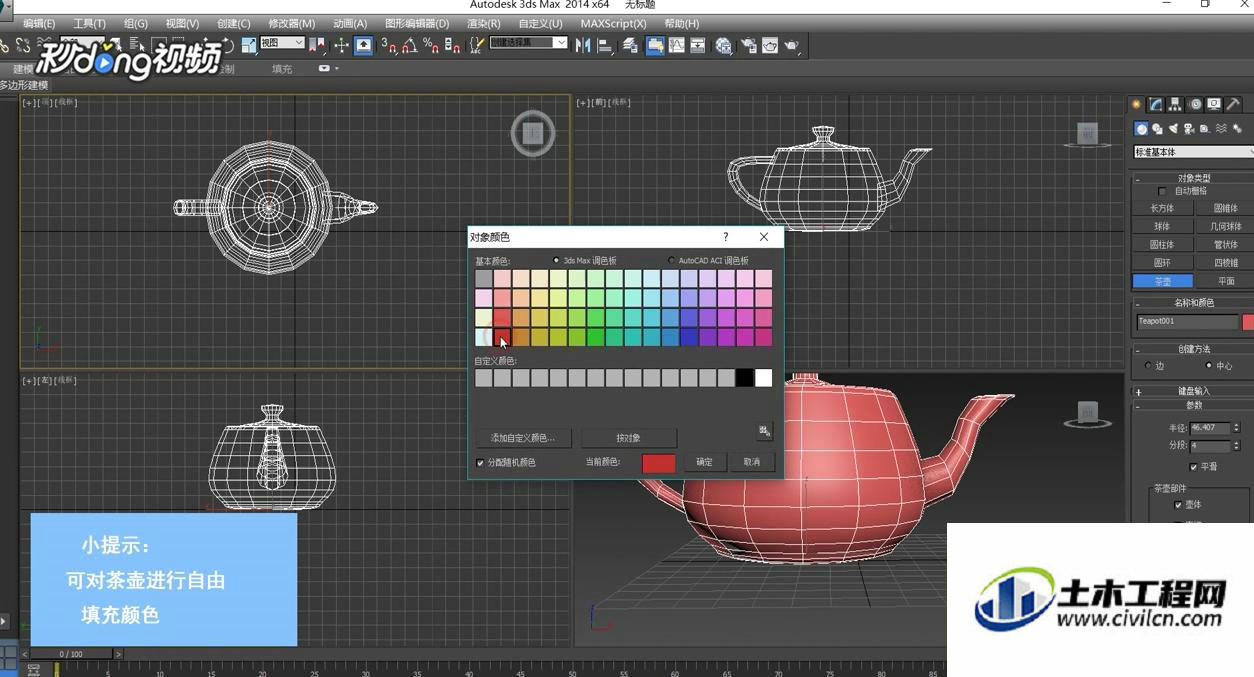Choose the 长方体 object type button
The image size is (1254, 677).
point(1162,209)
